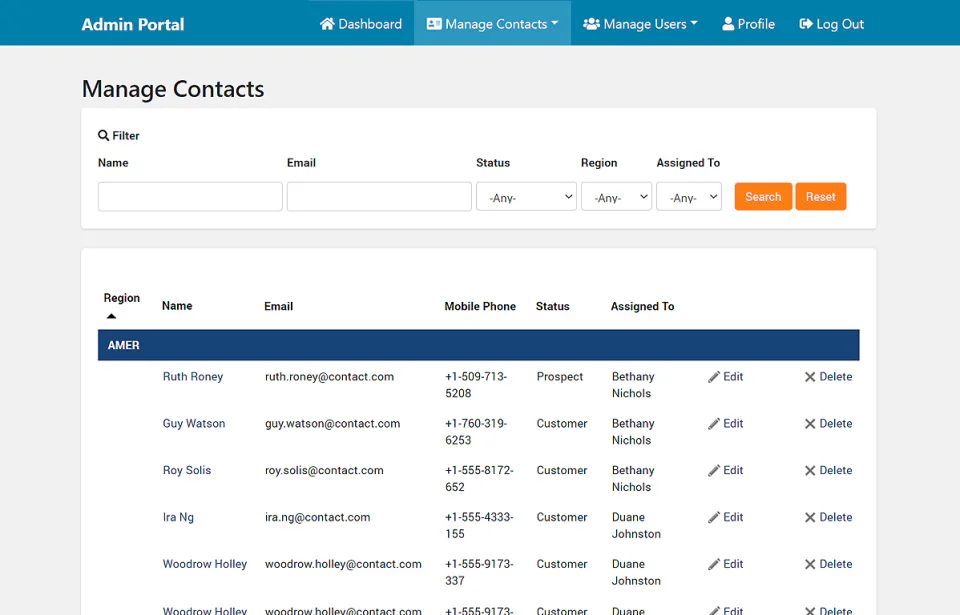
Task: Click the orange Search button
Action: [763, 197]
